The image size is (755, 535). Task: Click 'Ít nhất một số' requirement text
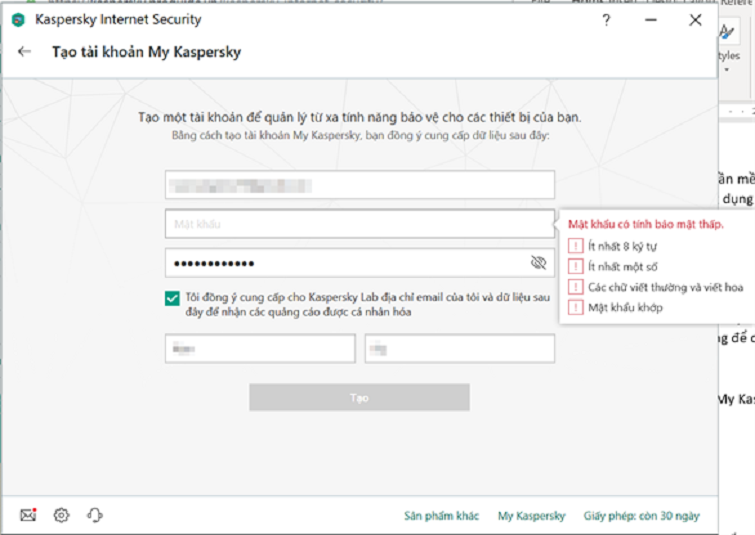[622, 267]
